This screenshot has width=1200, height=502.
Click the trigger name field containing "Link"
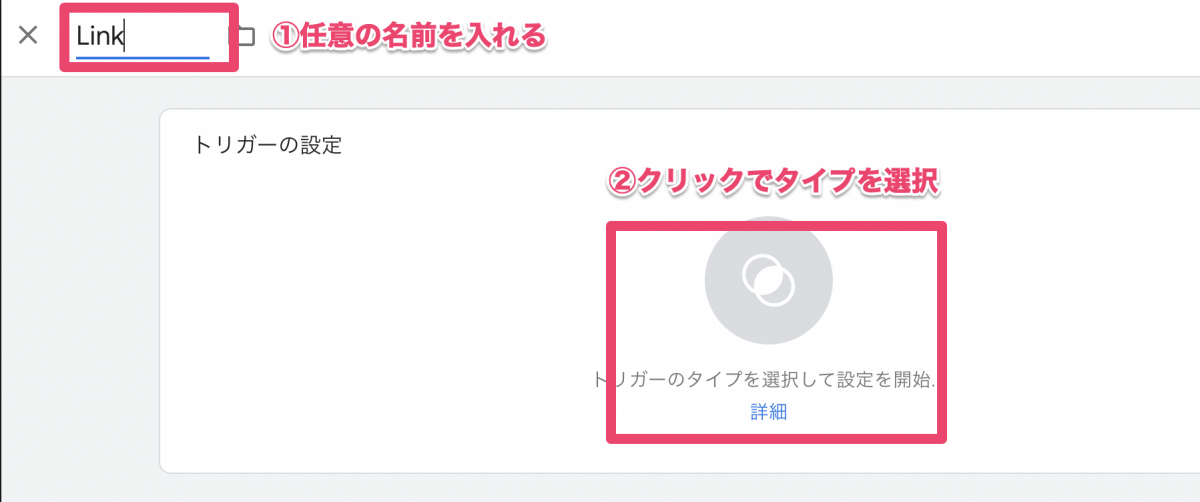(x=140, y=37)
